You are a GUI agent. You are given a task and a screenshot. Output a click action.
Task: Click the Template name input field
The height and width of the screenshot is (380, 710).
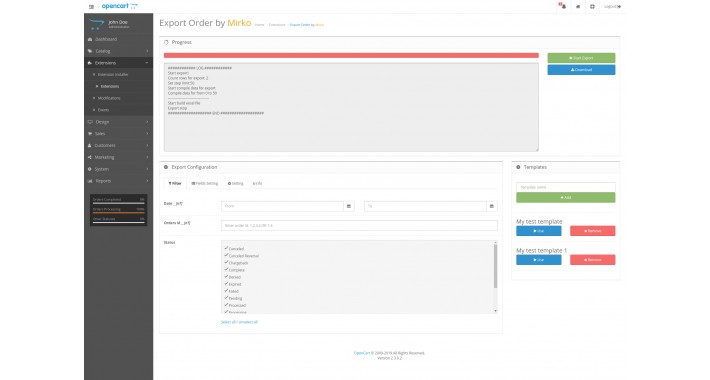[x=566, y=187]
